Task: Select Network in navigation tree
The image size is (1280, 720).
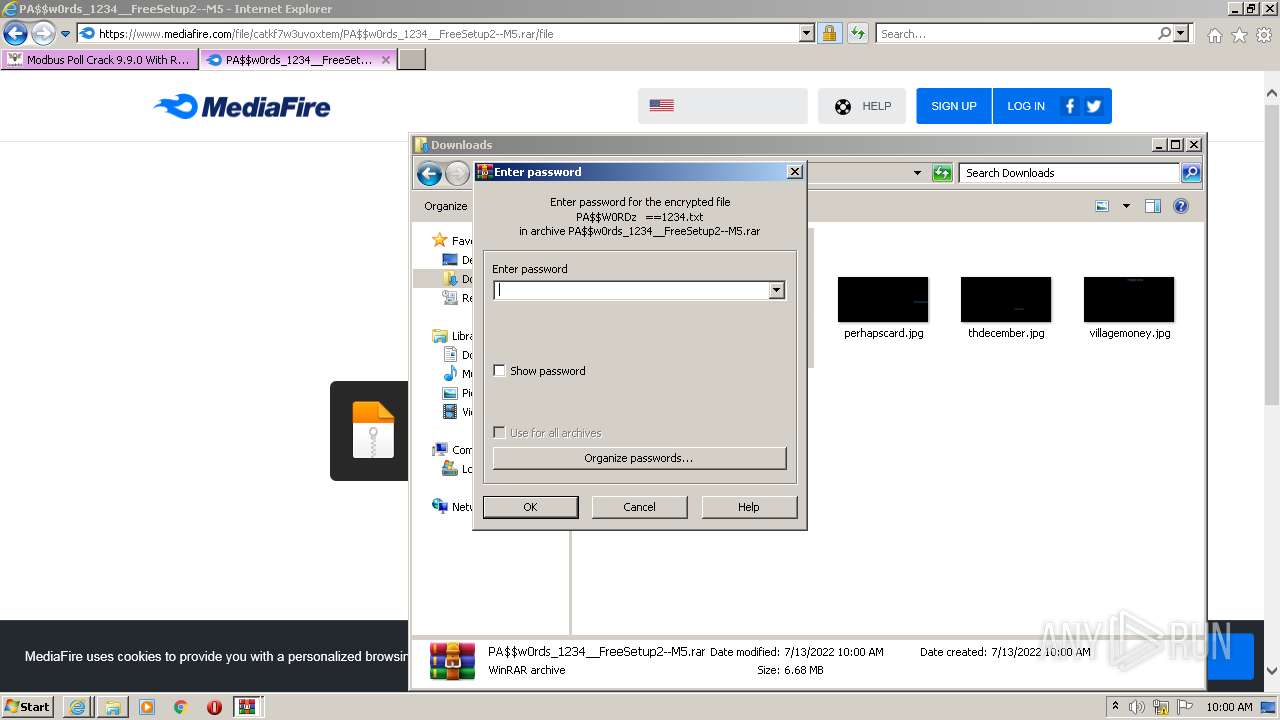Action: click(453, 507)
